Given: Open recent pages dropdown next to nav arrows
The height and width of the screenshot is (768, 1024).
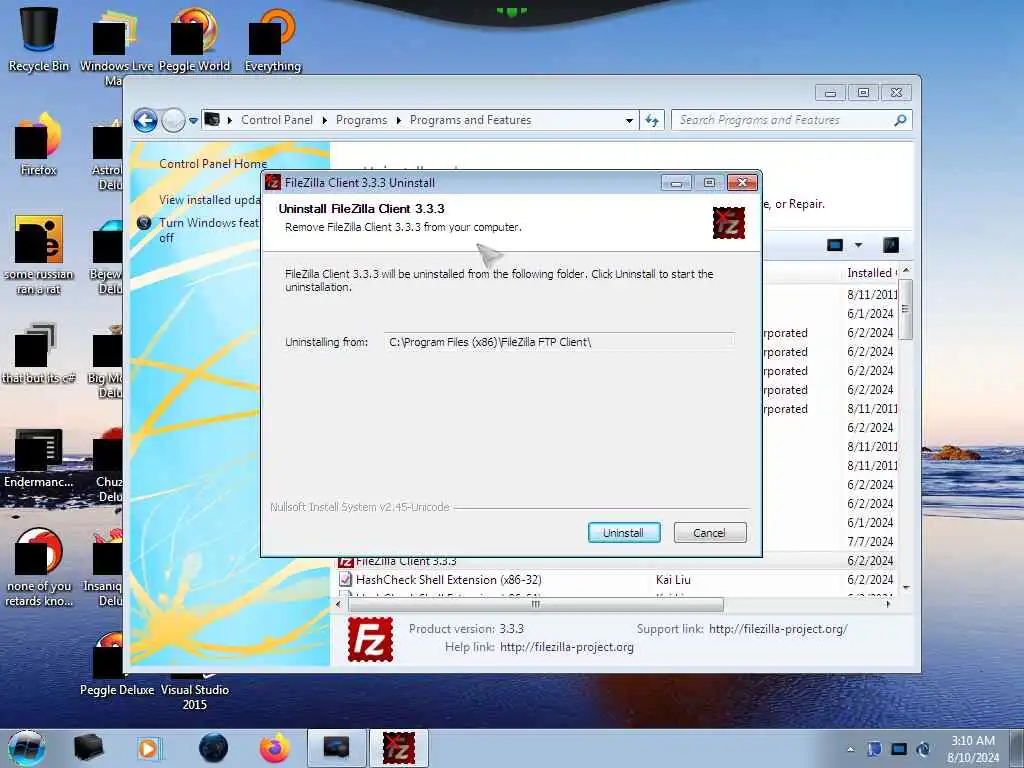Looking at the screenshot, I should 193,121.
